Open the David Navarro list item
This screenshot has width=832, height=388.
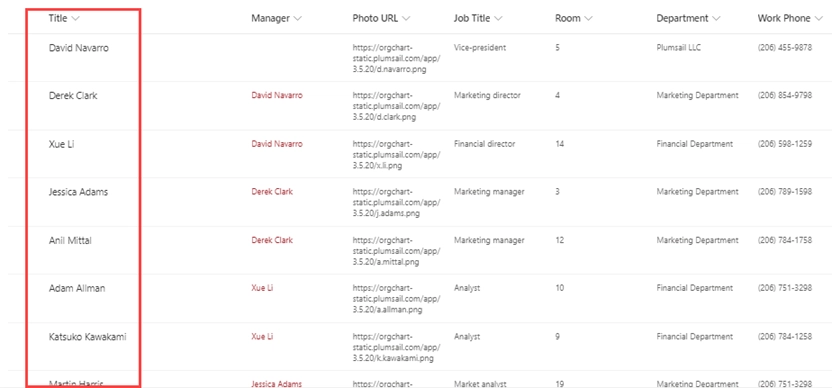point(79,48)
